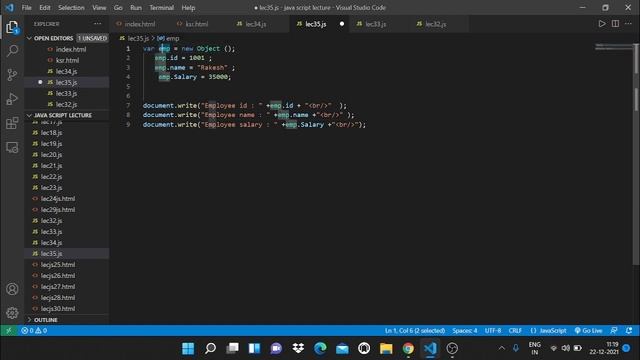Open the Search view in activity bar

tap(12, 51)
